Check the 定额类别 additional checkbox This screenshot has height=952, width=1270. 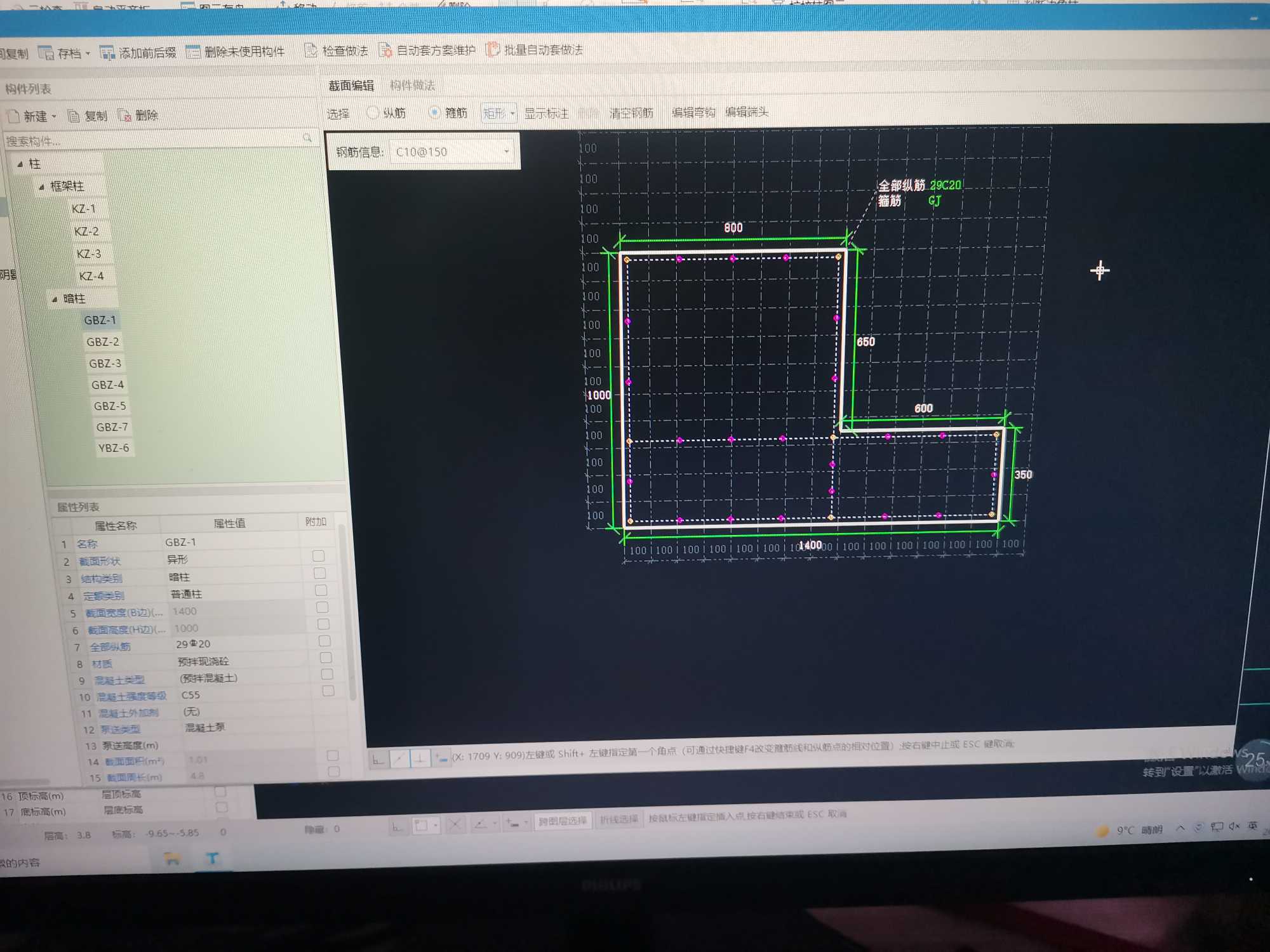[x=321, y=590]
